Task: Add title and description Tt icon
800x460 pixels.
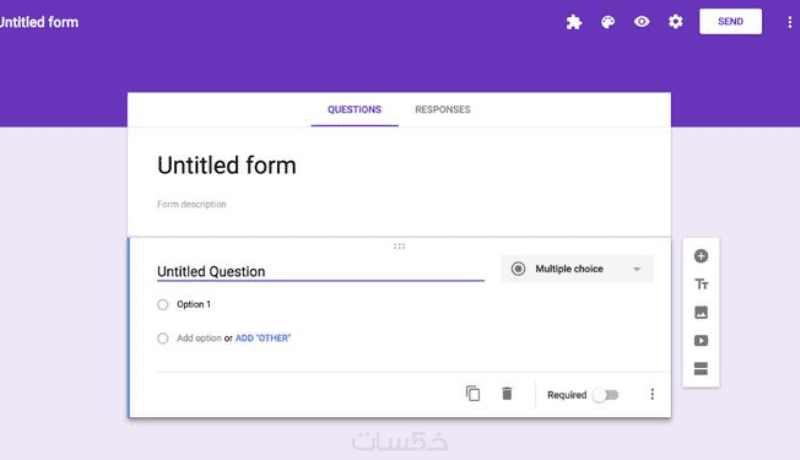Action: pyautogui.click(x=701, y=284)
